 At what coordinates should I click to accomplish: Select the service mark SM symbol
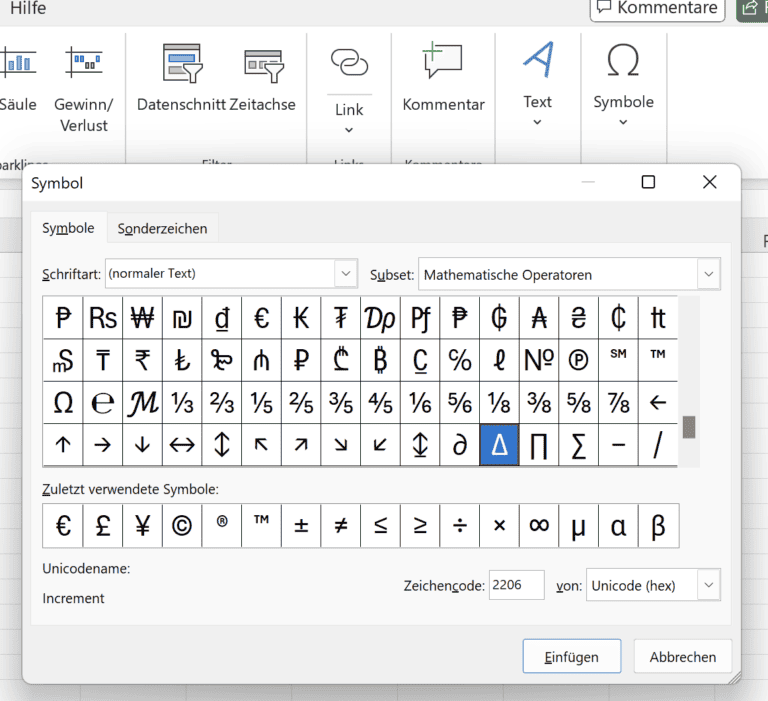tap(618, 360)
